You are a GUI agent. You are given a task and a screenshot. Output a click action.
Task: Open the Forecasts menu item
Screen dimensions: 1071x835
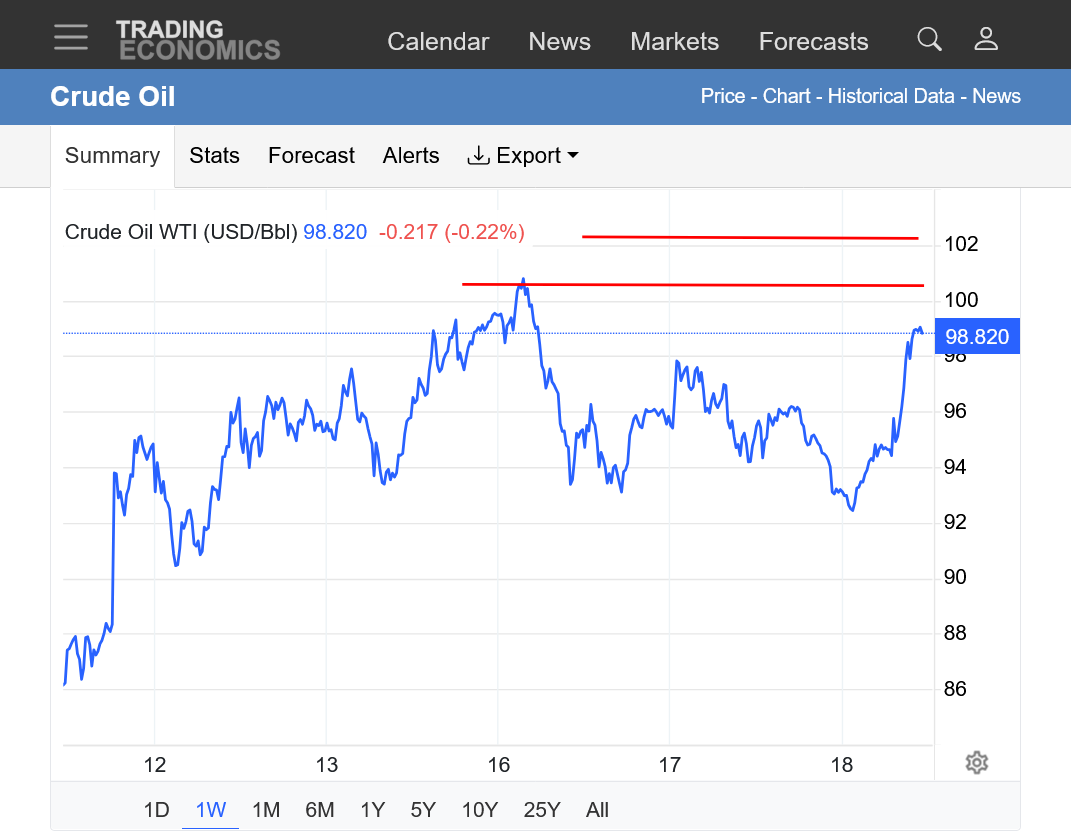point(813,42)
